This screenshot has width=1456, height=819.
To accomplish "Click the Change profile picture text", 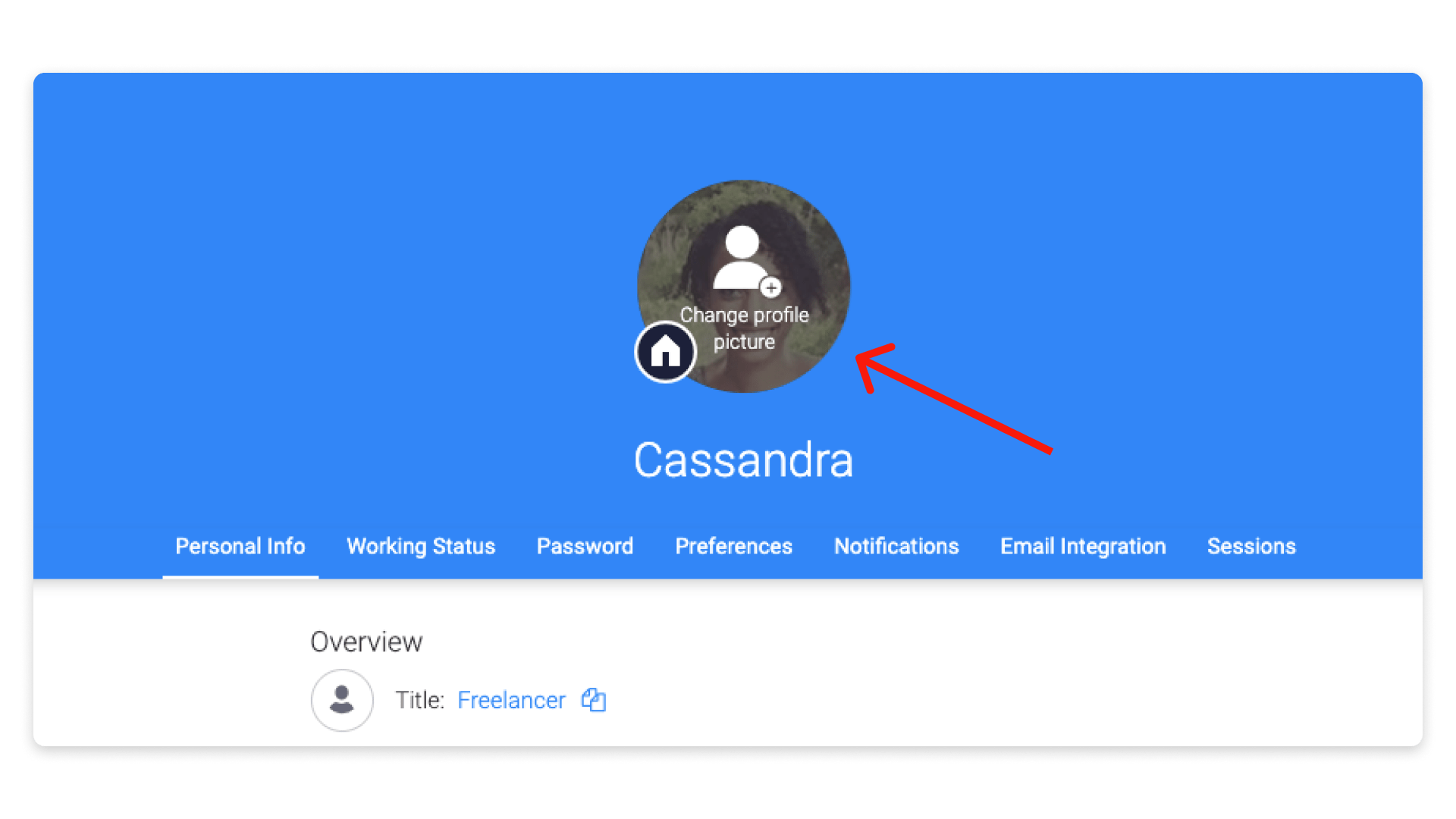I will pos(744,328).
